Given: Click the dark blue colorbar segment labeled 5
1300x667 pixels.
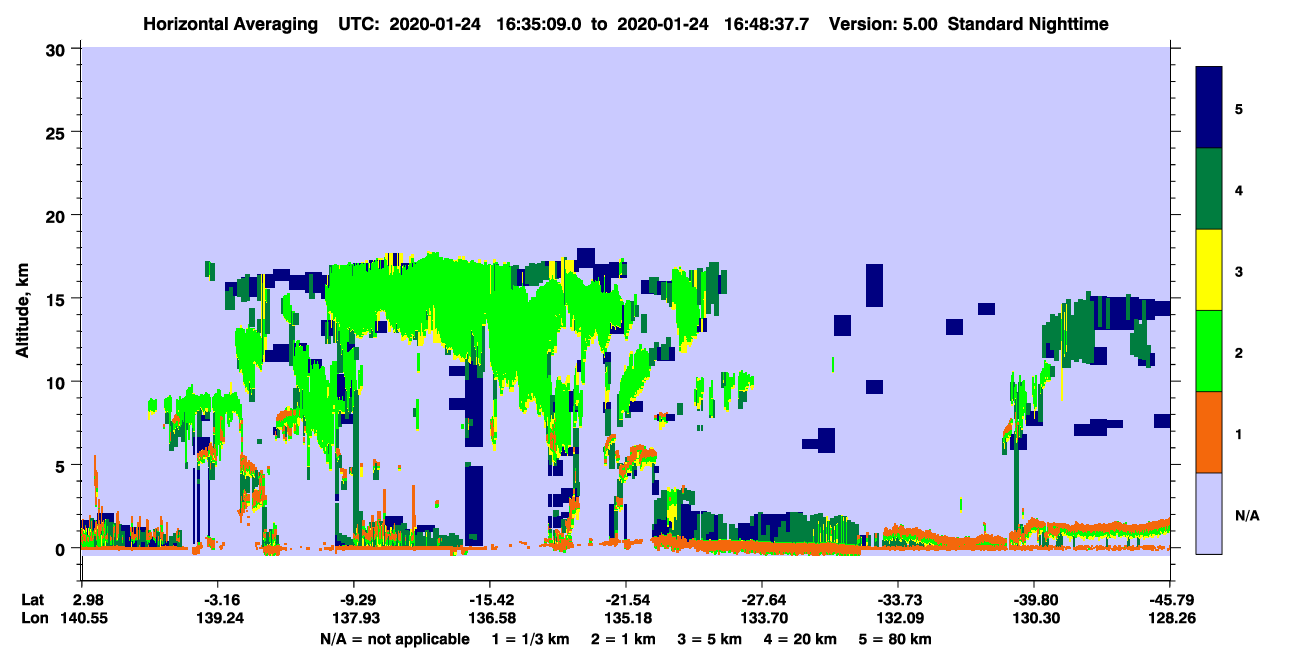Looking at the screenshot, I should (1209, 108).
